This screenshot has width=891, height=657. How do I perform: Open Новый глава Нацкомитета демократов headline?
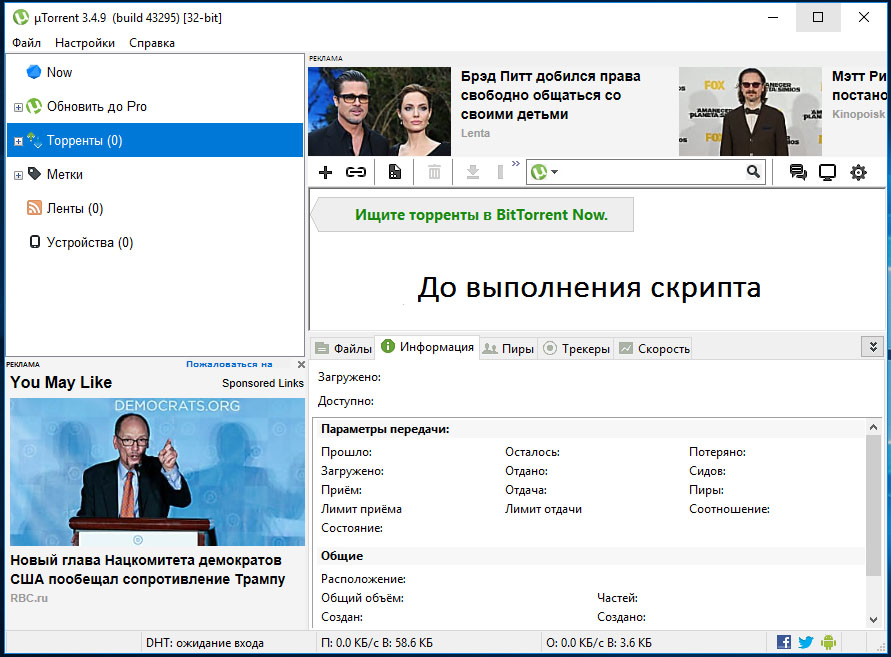tap(148, 569)
